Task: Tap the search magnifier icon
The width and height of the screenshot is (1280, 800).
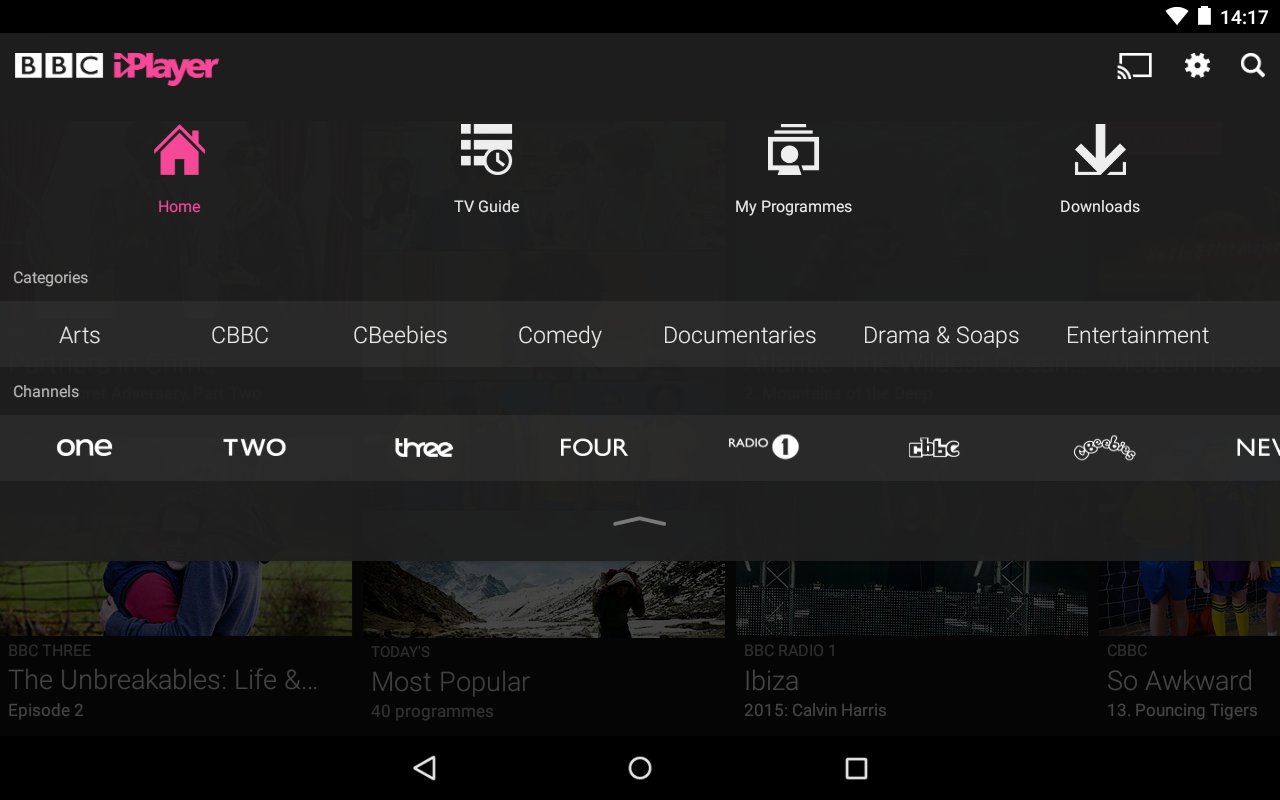Action: [1253, 66]
